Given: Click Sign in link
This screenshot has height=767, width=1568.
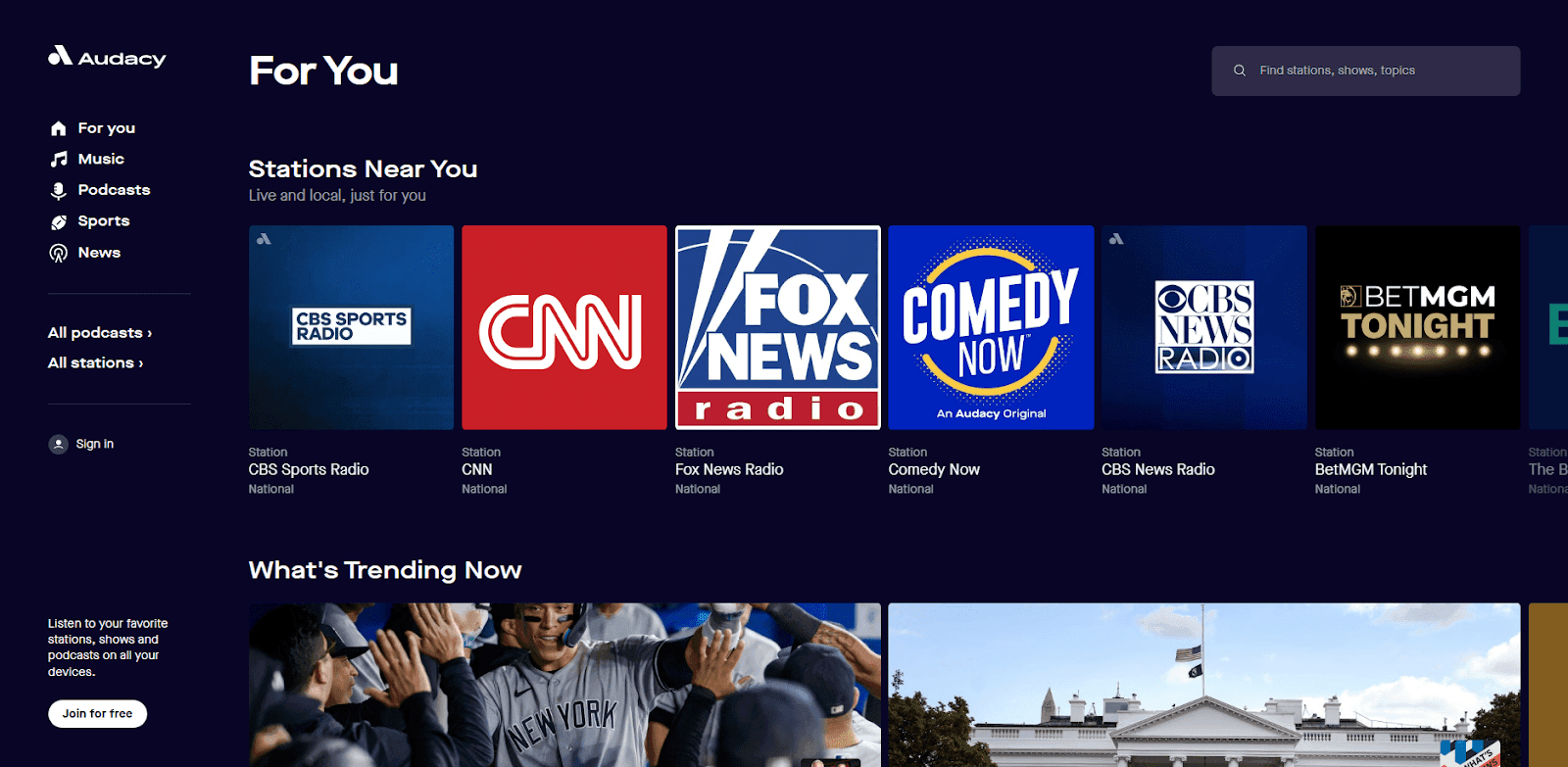Looking at the screenshot, I should click(95, 444).
